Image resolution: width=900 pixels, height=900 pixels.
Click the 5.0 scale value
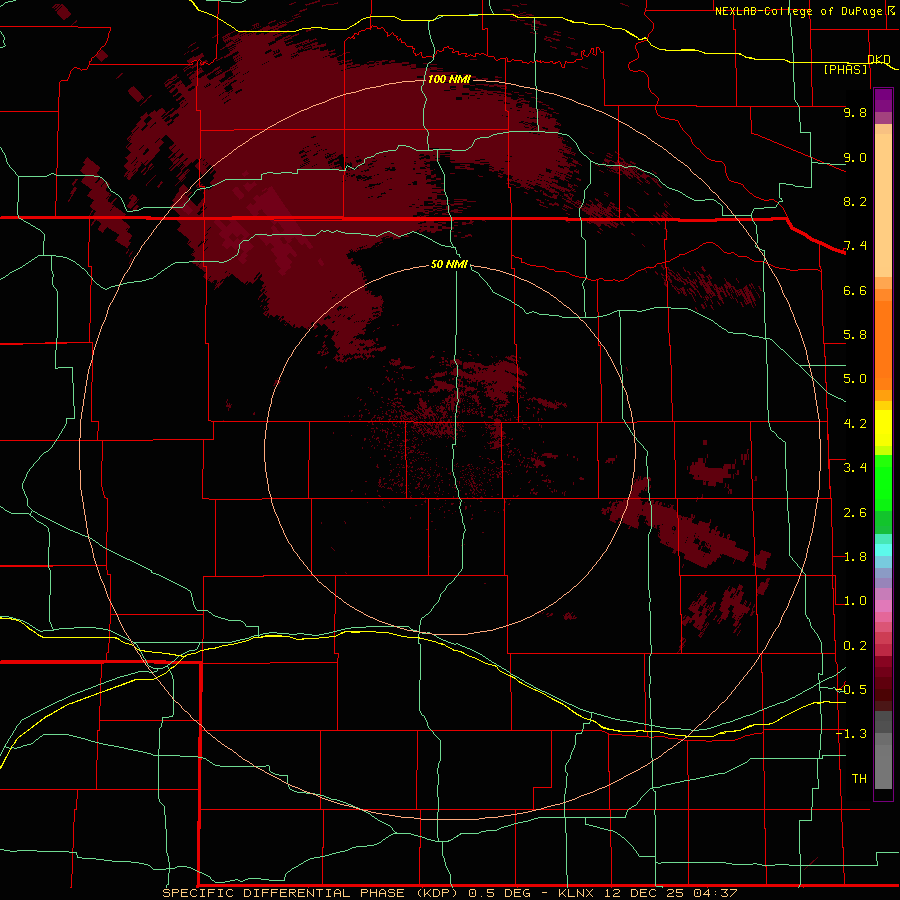(x=855, y=379)
